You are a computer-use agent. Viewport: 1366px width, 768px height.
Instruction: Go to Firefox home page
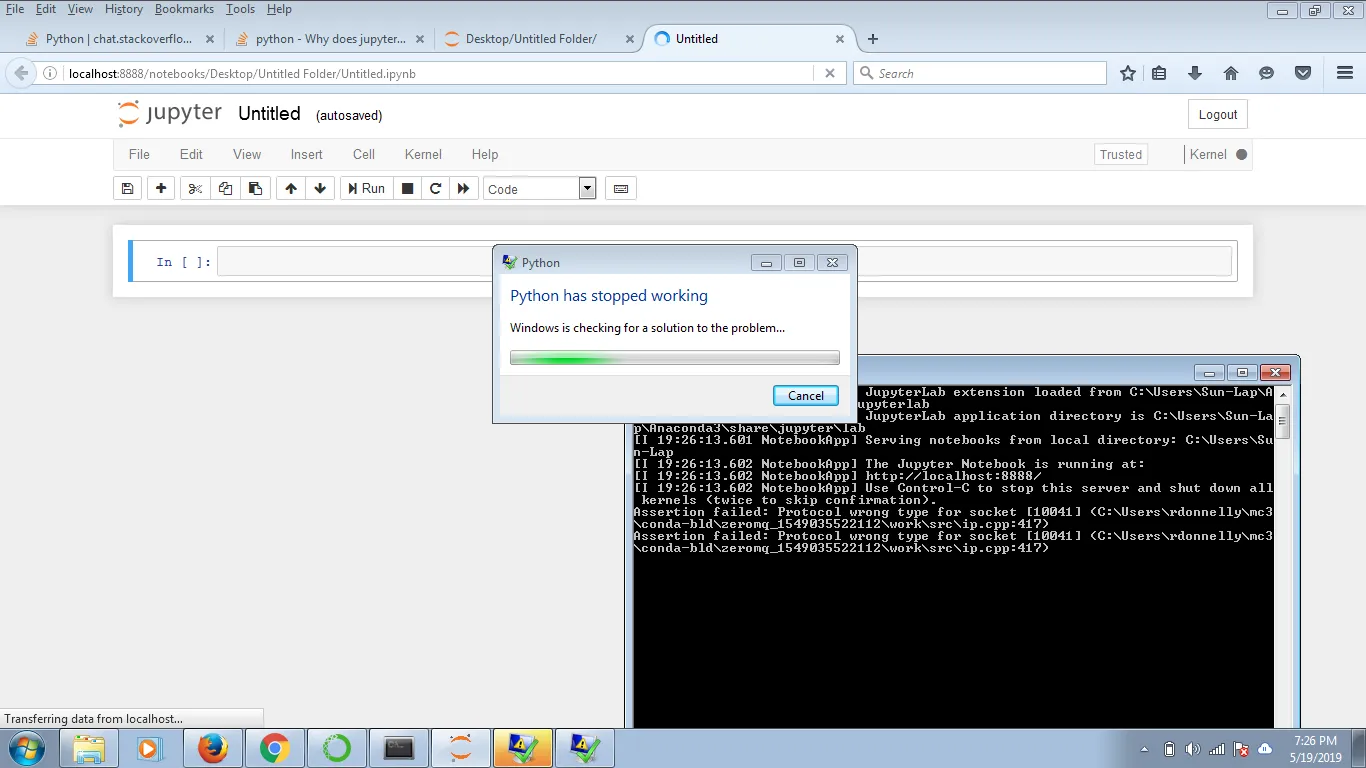[x=1231, y=73]
